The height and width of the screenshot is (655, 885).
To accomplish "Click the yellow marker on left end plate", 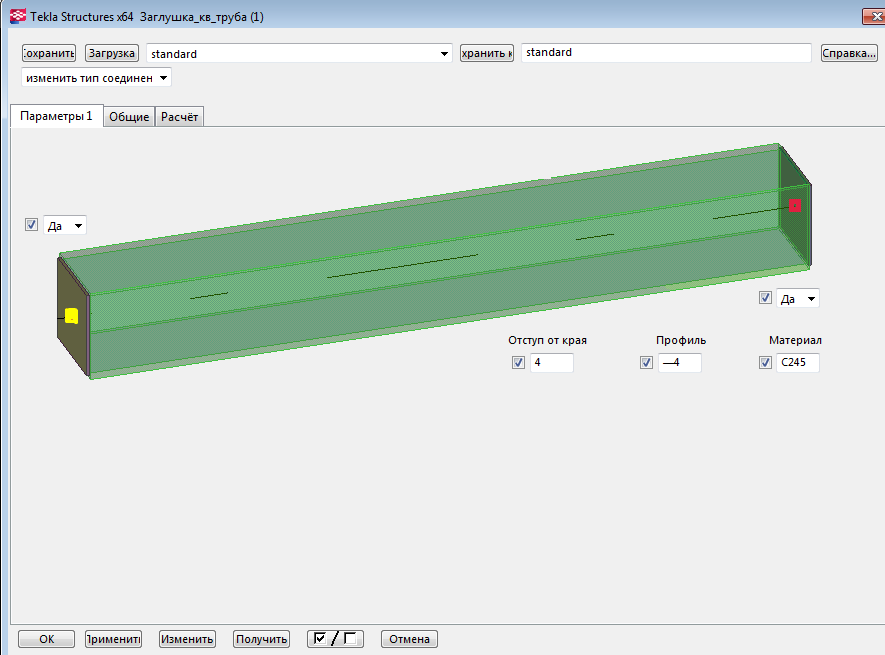I will [x=71, y=316].
